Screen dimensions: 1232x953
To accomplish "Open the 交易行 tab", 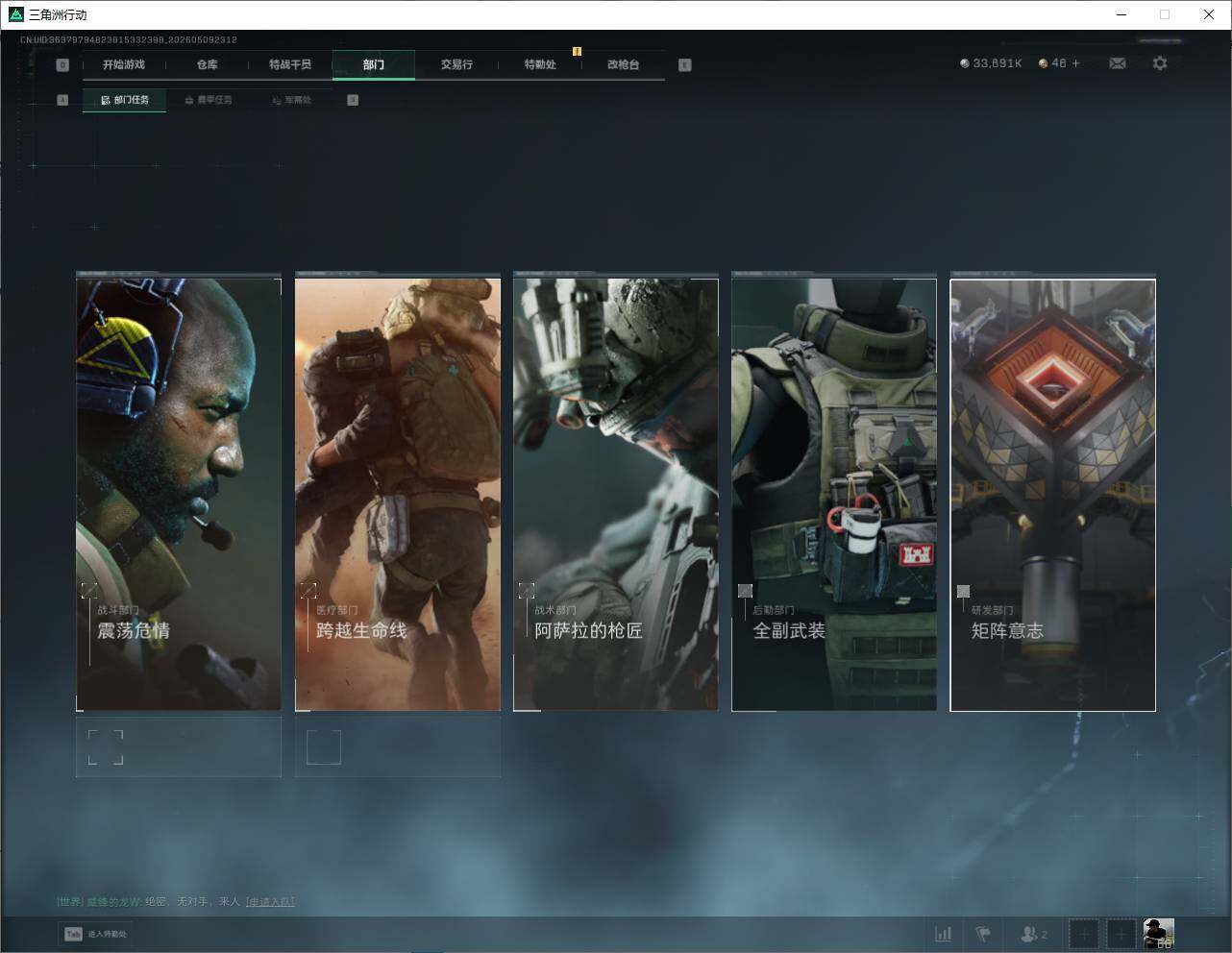I will (x=456, y=64).
